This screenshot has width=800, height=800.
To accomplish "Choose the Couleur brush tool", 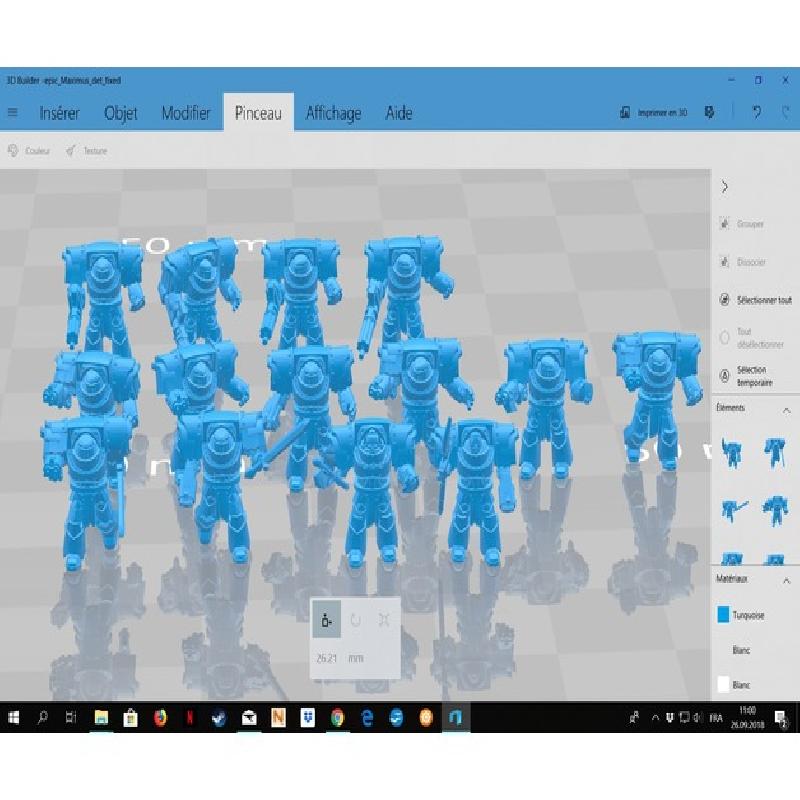I will (29, 151).
